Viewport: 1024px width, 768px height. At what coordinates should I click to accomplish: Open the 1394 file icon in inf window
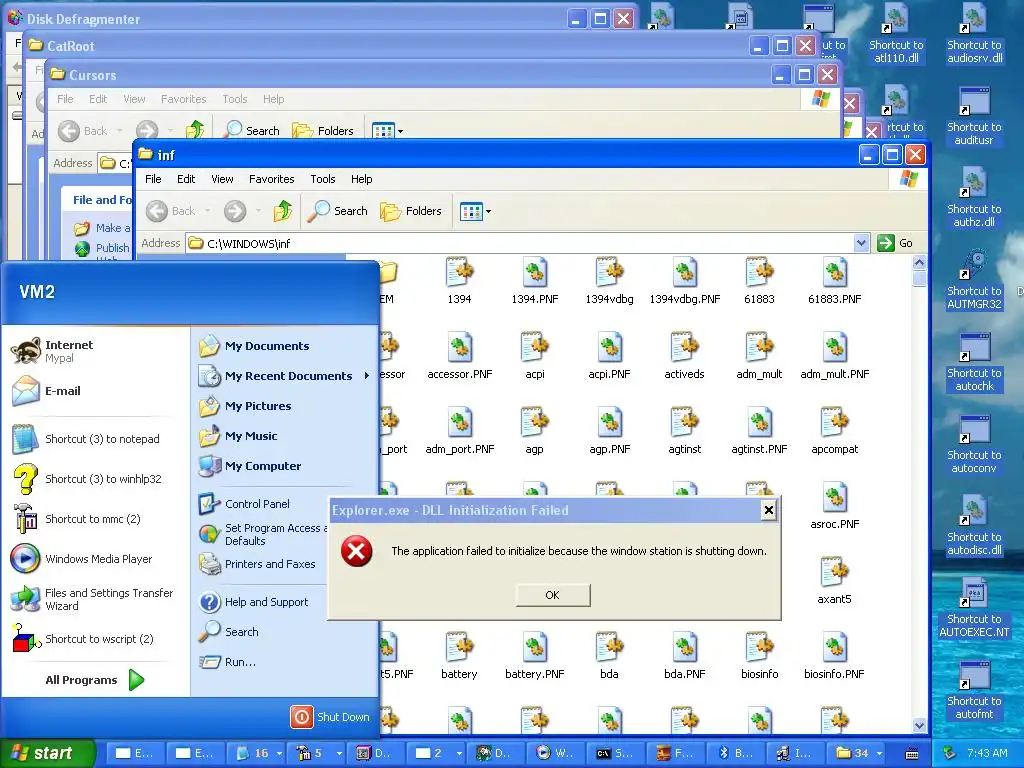(459, 272)
